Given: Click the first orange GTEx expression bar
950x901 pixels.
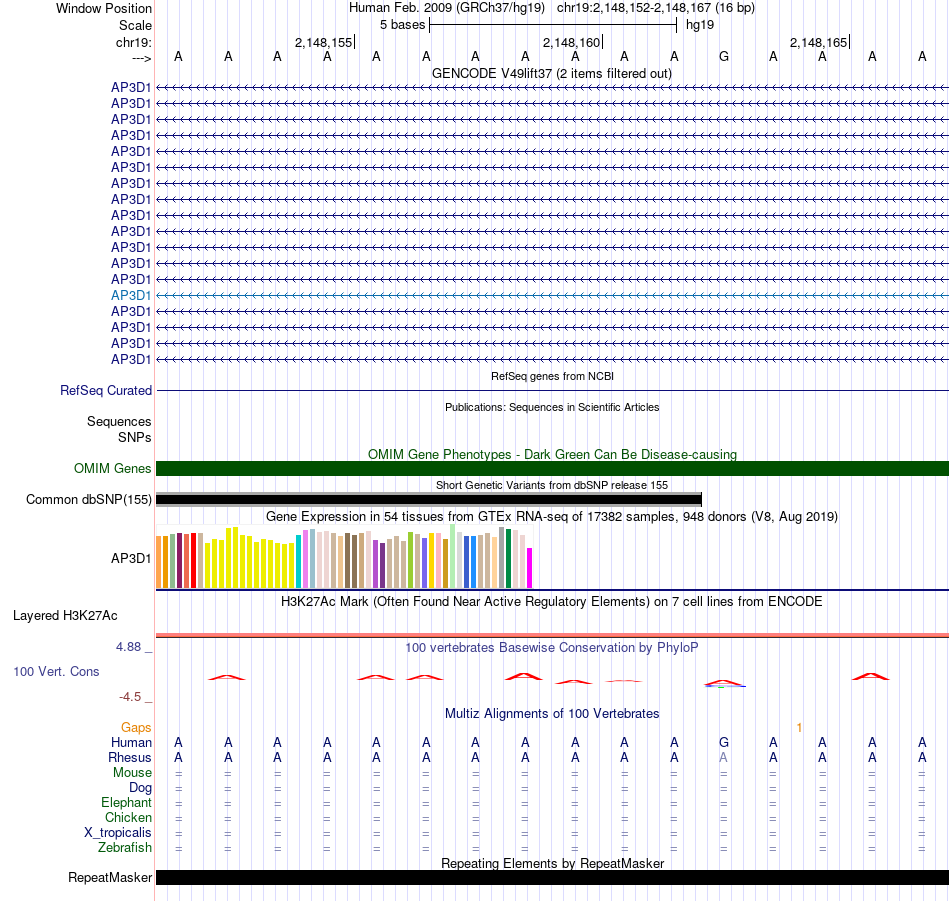Looking at the screenshot, I should 159,562.
